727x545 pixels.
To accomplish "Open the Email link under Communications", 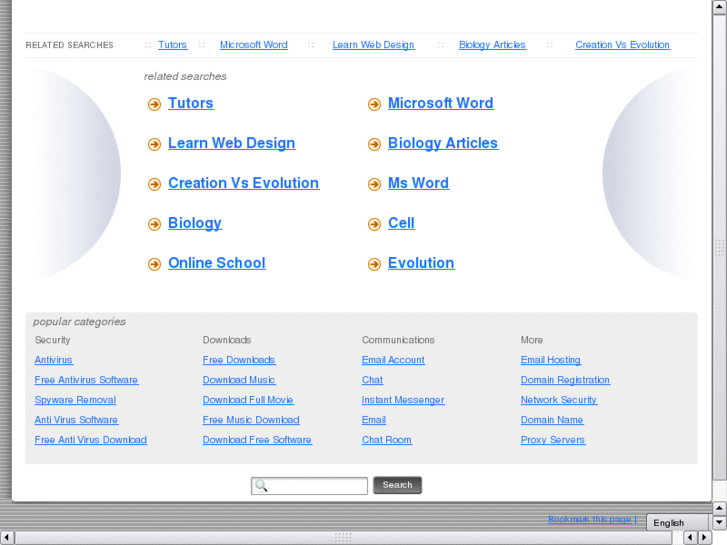I will point(374,420).
